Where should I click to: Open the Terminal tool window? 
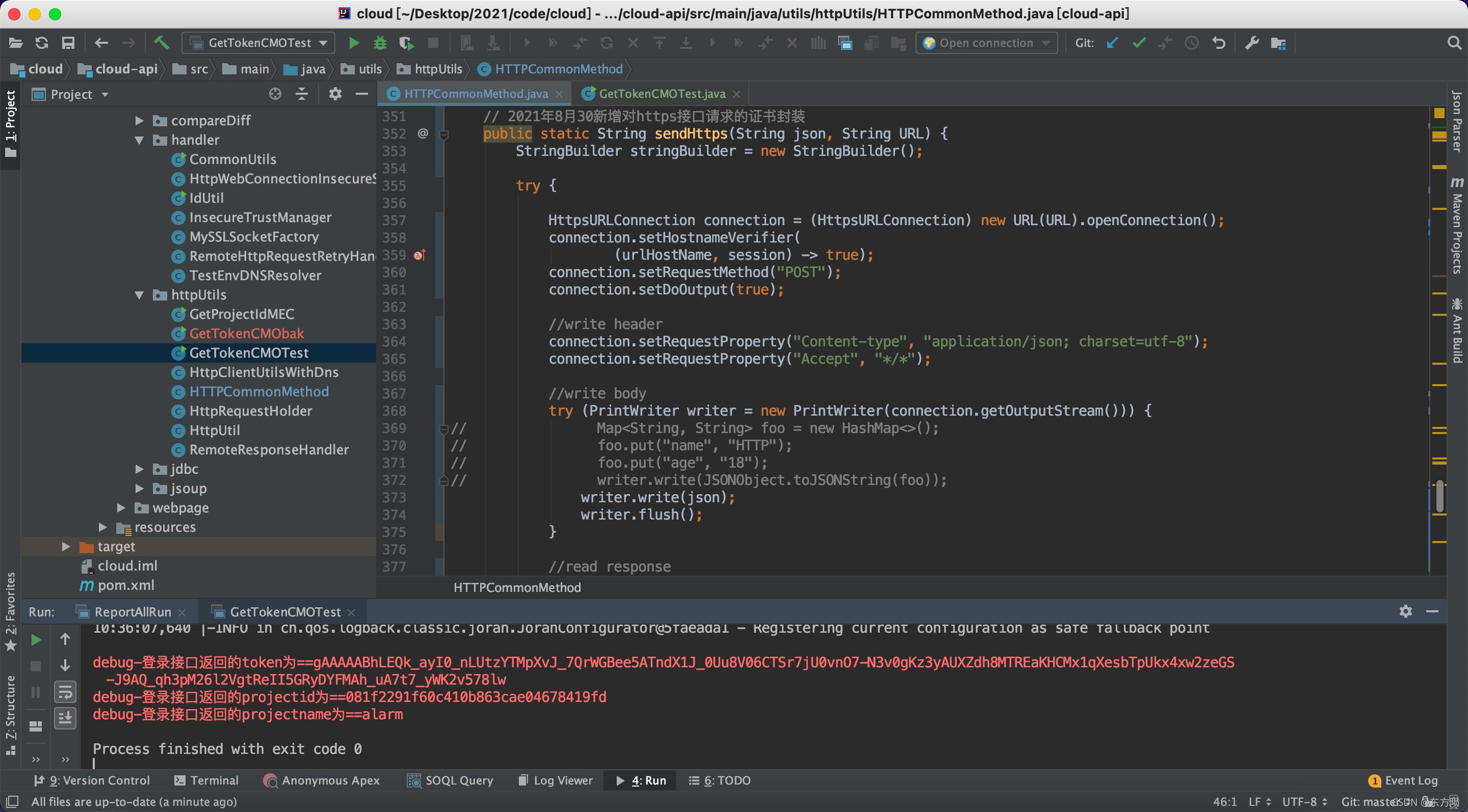pos(206,780)
